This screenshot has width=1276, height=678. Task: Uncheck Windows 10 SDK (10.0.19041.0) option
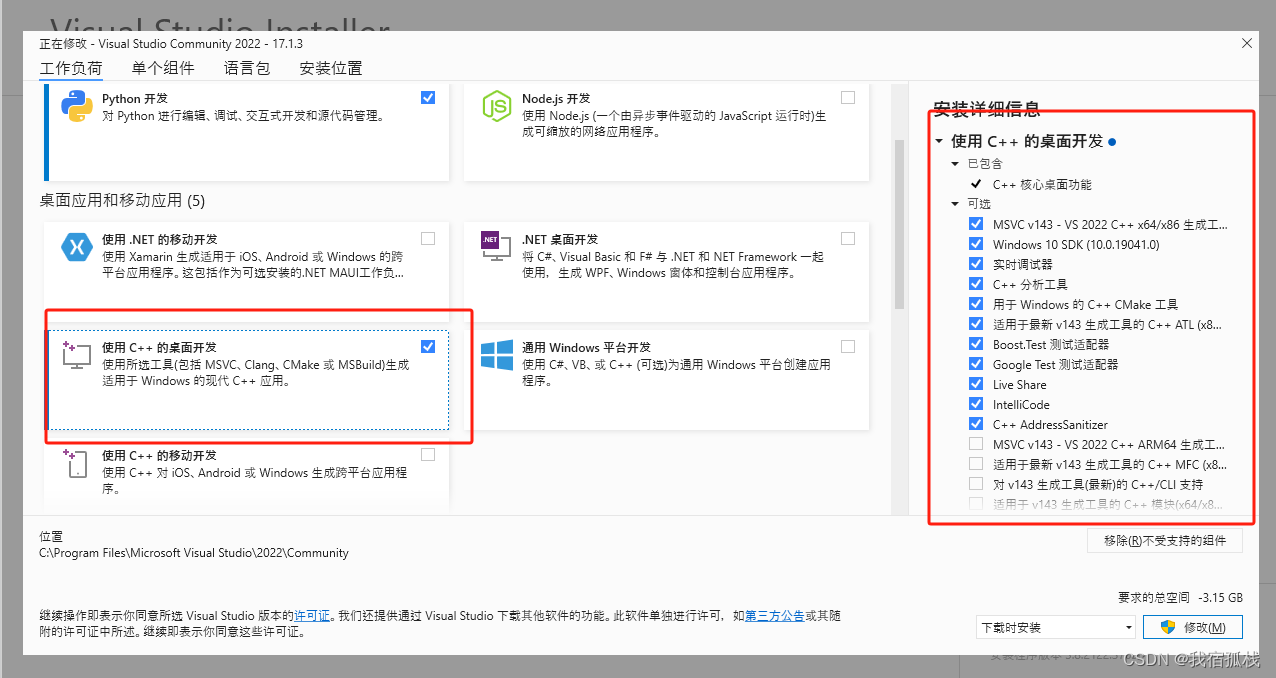976,244
